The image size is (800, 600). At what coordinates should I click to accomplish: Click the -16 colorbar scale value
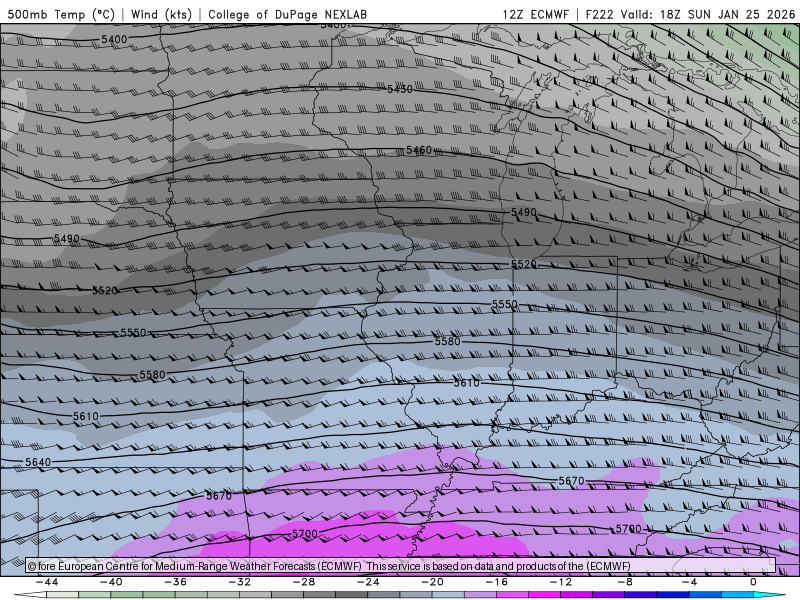pos(497,582)
